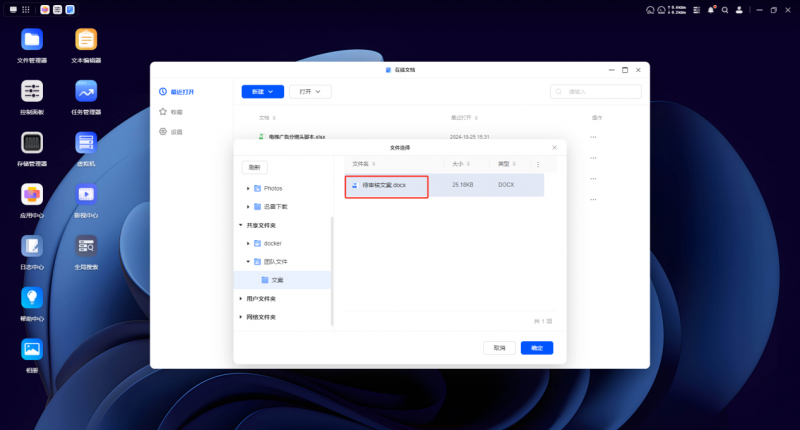The height and width of the screenshot is (430, 800).
Task: Click the network speed indicator
Action: (677, 10)
